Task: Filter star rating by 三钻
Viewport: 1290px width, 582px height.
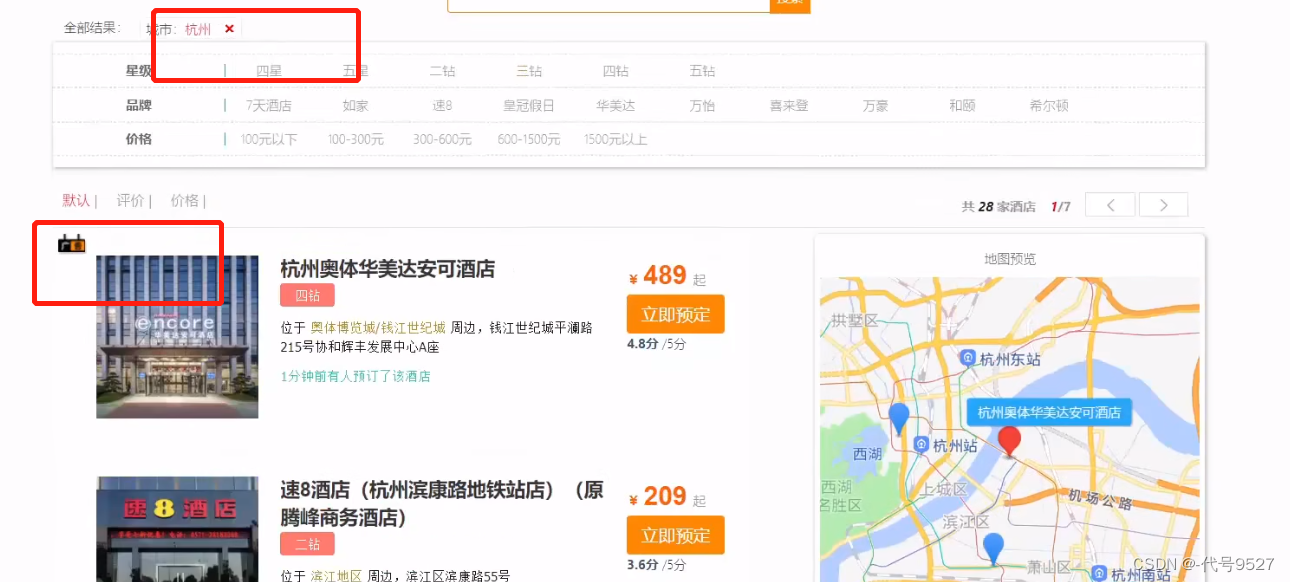Action: (529, 71)
